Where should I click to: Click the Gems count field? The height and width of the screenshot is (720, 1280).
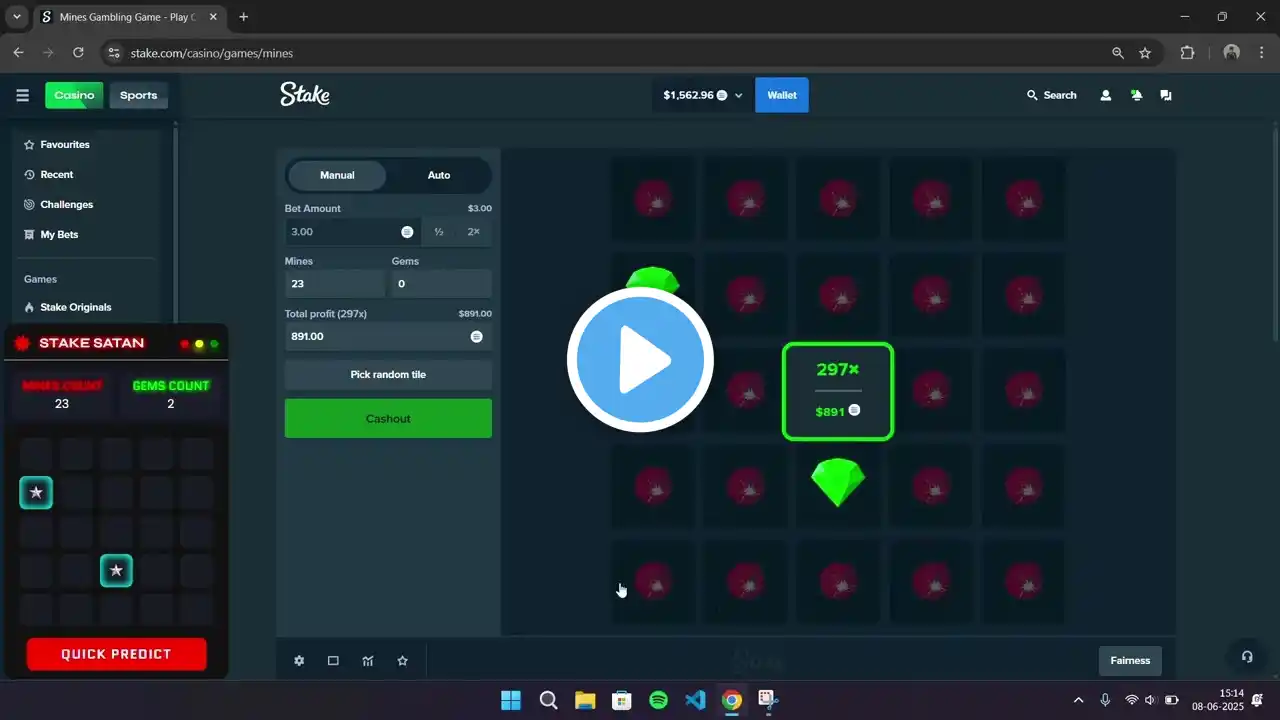pos(441,283)
